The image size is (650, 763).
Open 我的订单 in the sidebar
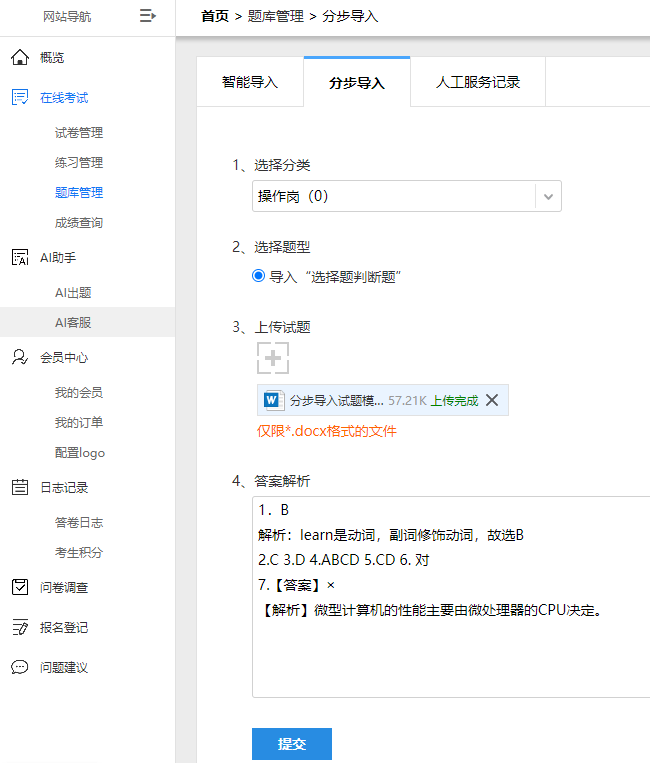coord(79,422)
